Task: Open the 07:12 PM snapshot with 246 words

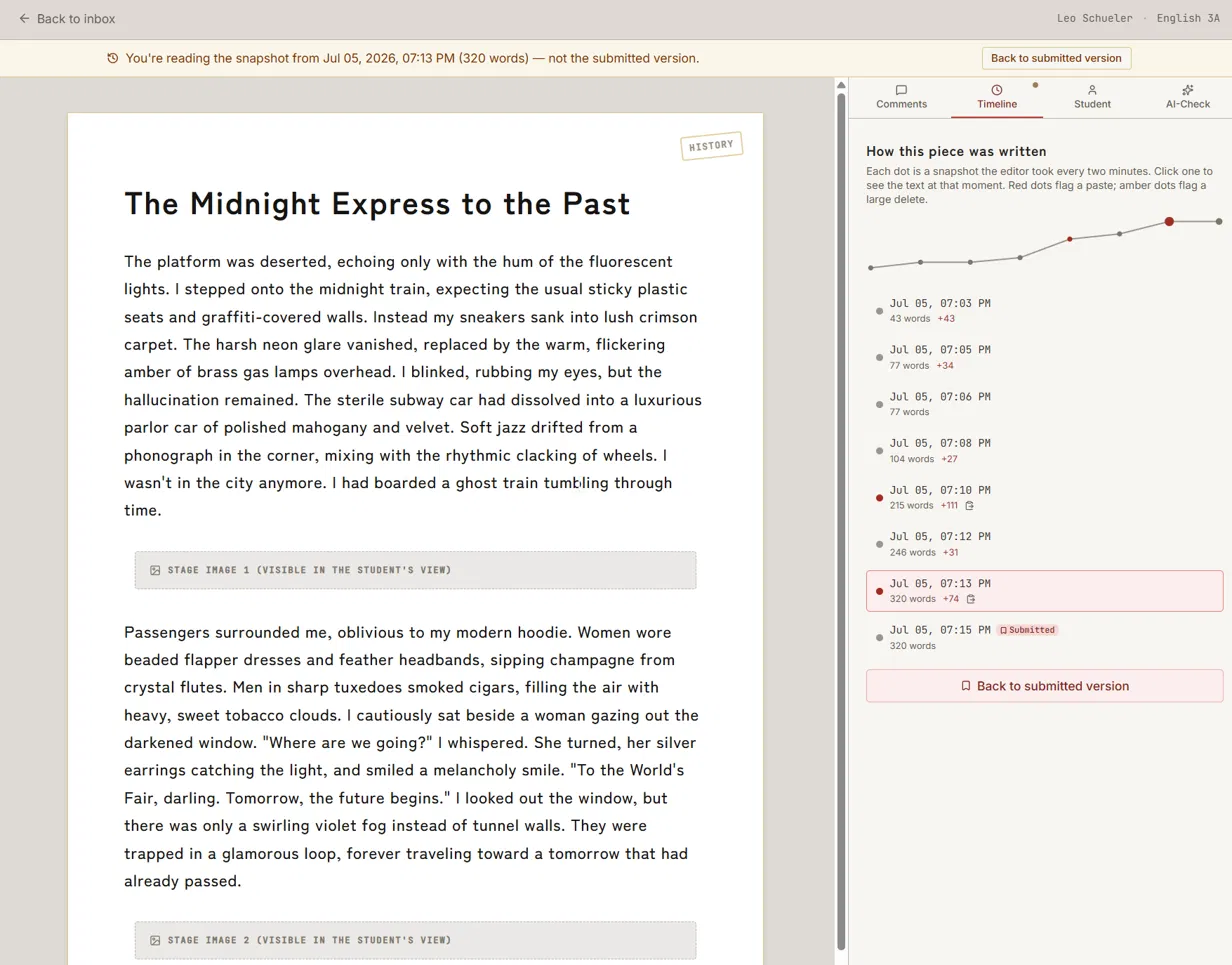Action: [x=1044, y=544]
